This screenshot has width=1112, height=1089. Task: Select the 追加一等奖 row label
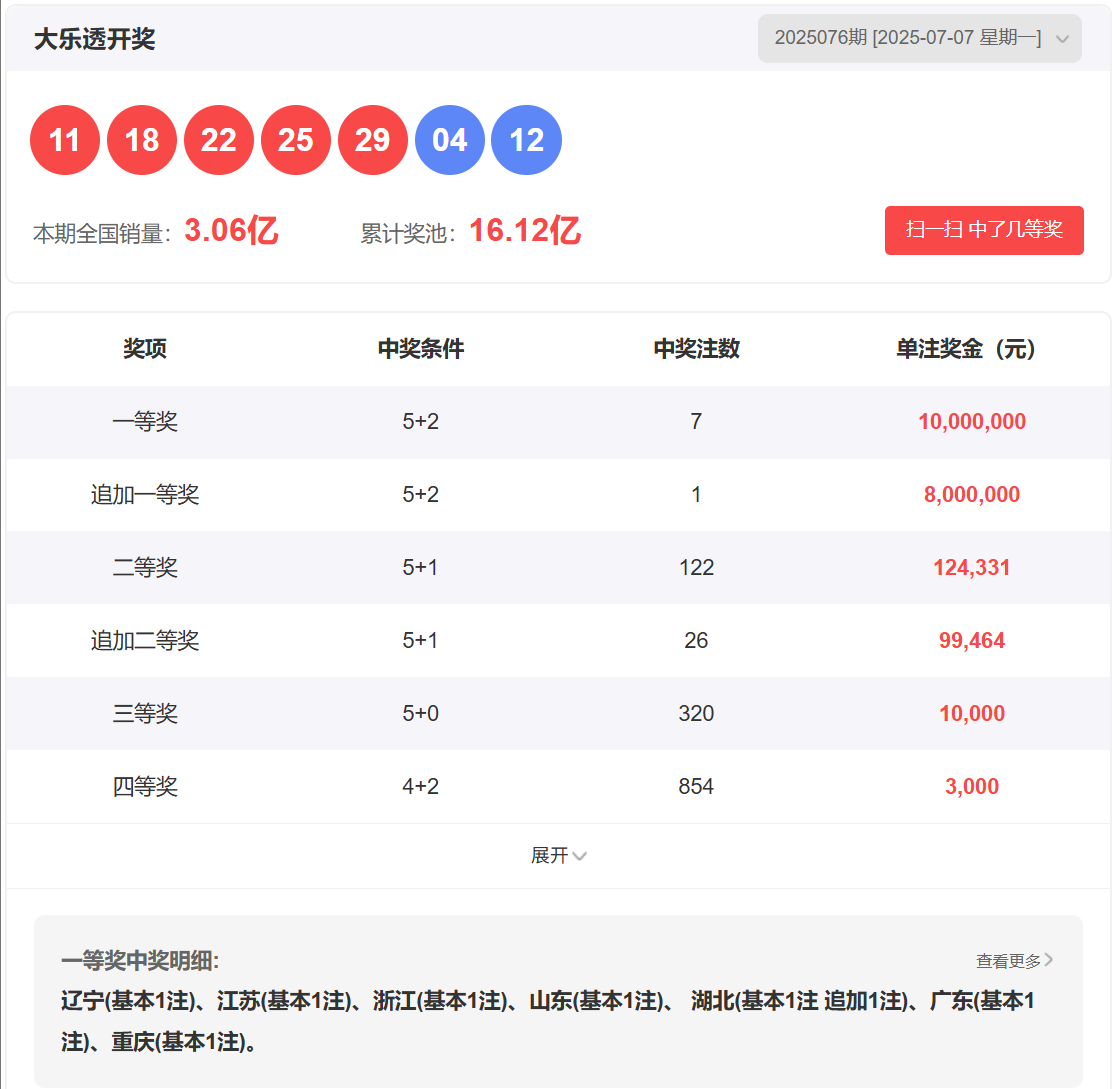[x=145, y=494]
